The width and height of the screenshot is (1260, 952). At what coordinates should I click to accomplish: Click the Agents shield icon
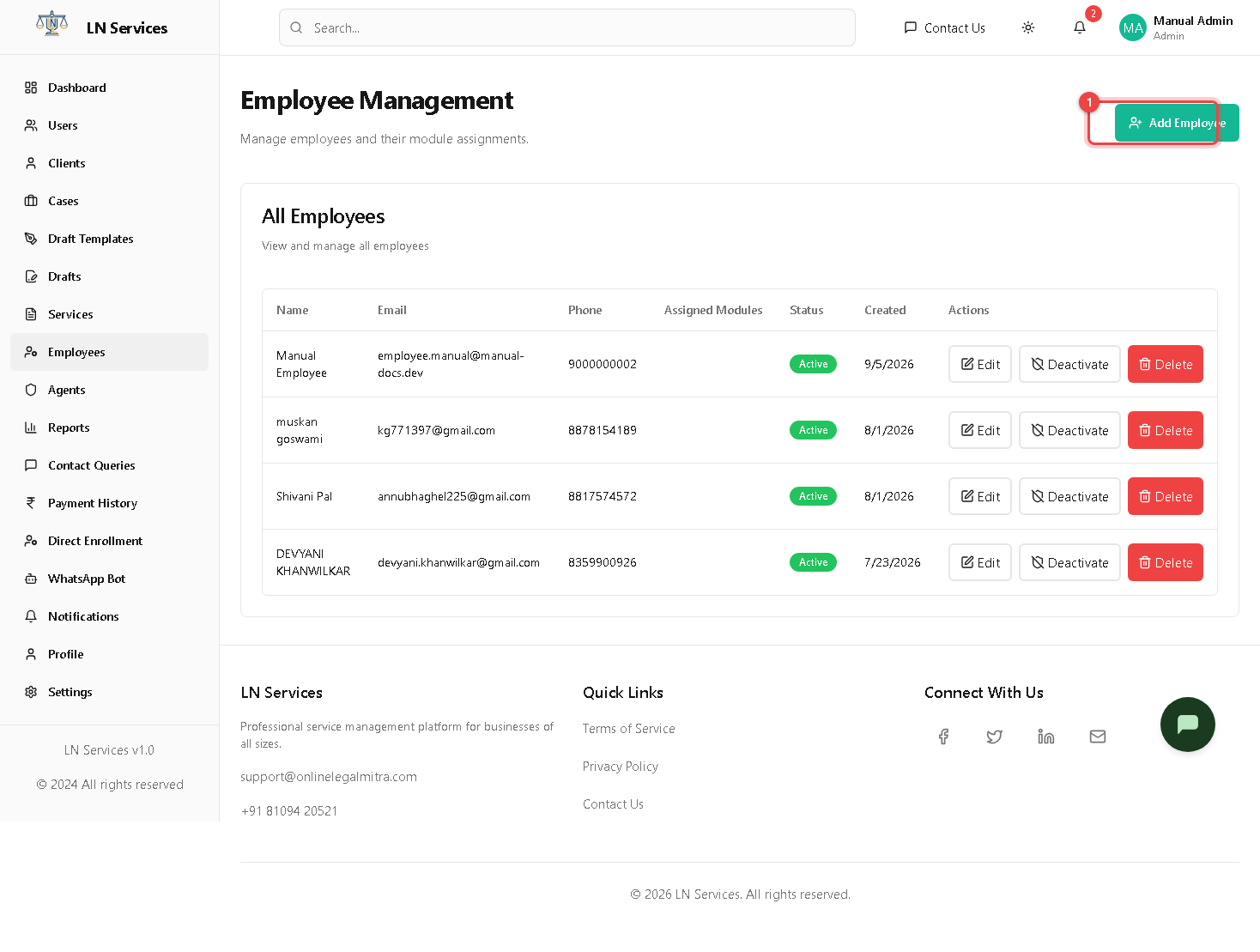(31, 390)
